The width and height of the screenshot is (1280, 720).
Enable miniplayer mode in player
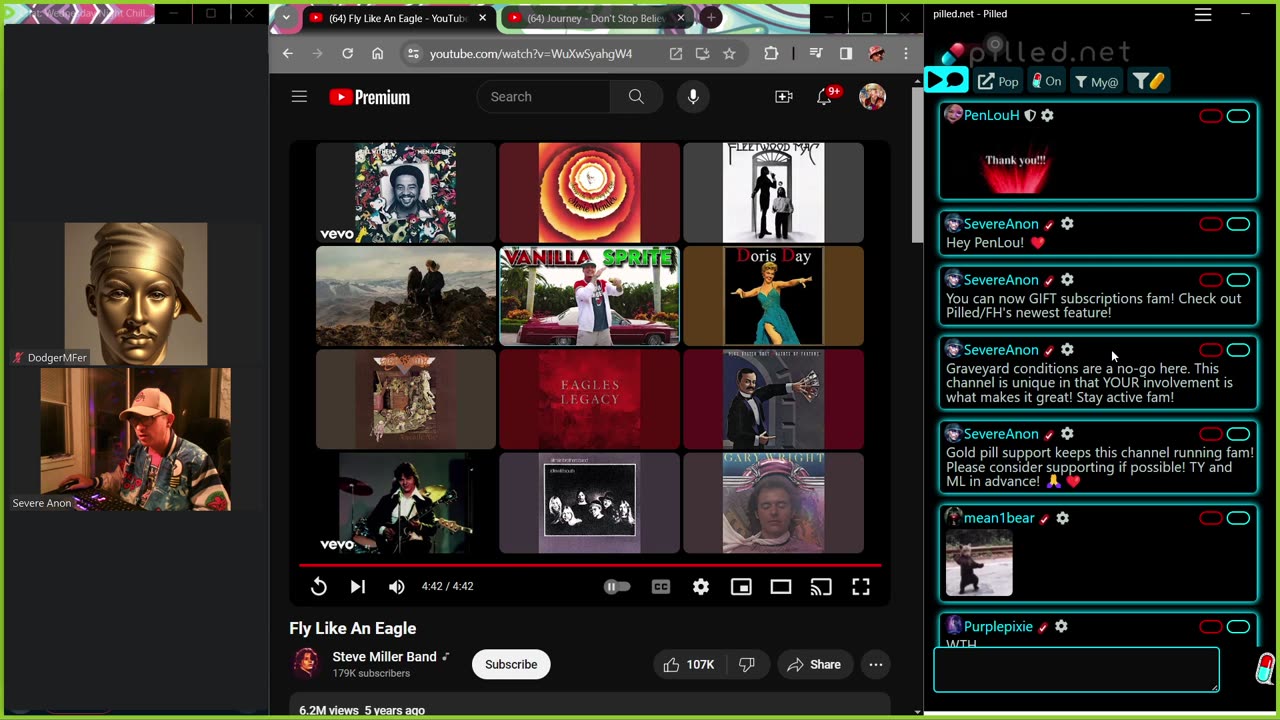741,587
